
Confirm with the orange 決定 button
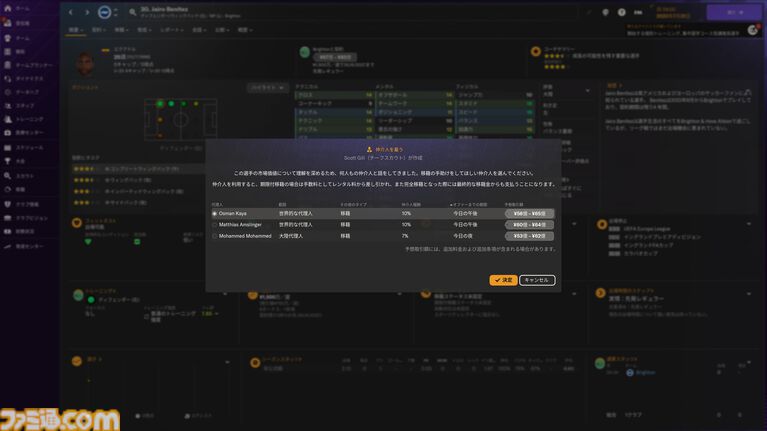click(503, 280)
